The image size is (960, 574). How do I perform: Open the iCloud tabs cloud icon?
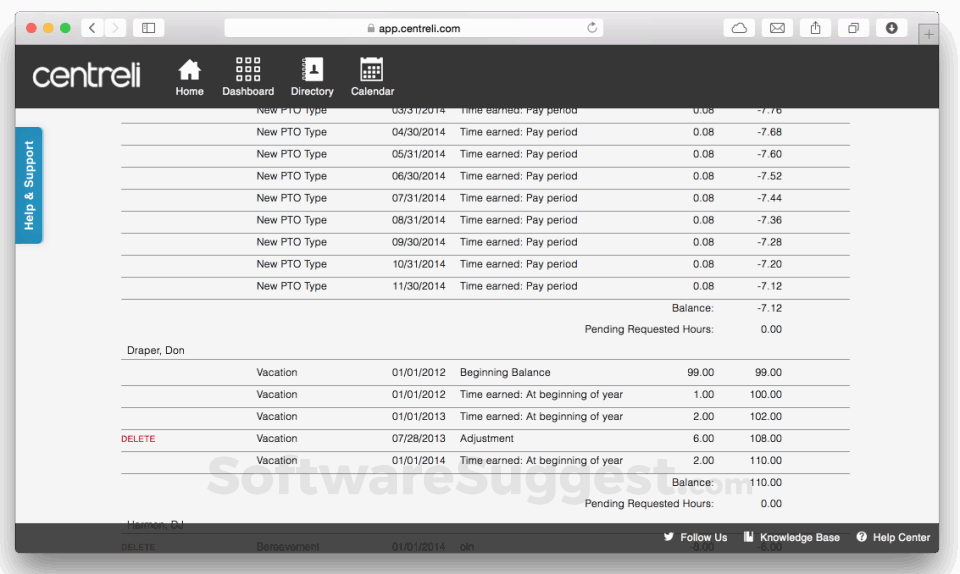pyautogui.click(x=739, y=28)
